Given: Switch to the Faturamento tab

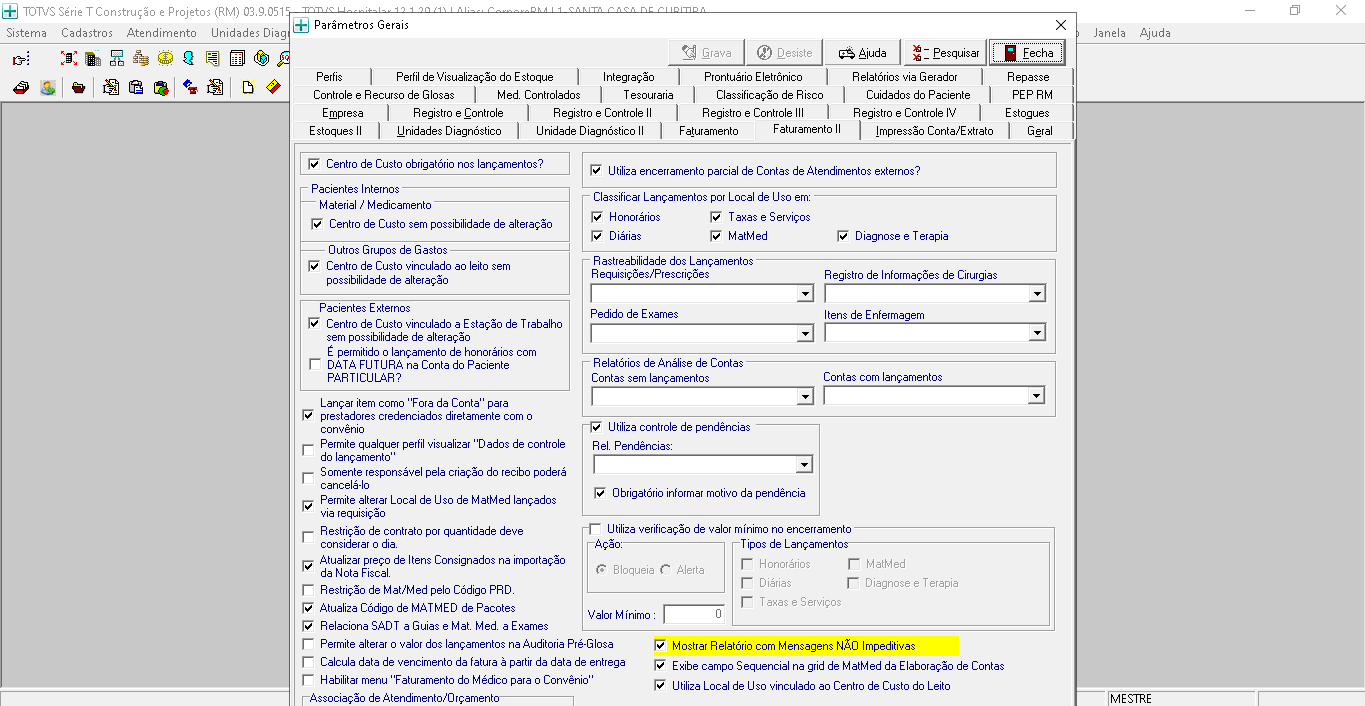Looking at the screenshot, I should (x=709, y=129).
